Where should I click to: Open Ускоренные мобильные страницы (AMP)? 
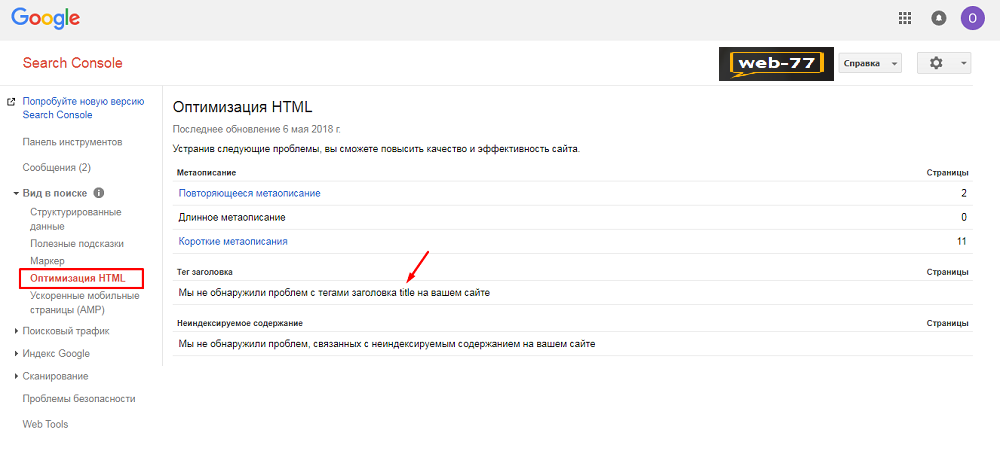[x=85, y=303]
